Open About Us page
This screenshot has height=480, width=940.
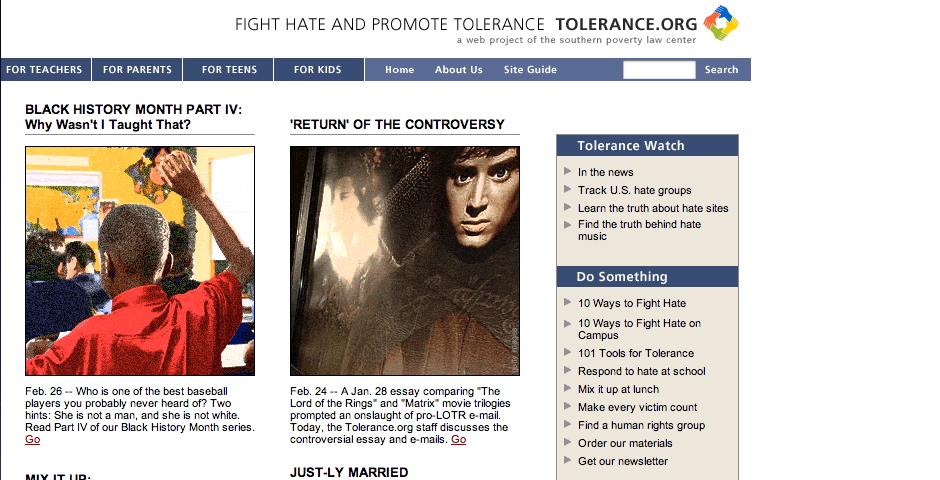coord(459,70)
